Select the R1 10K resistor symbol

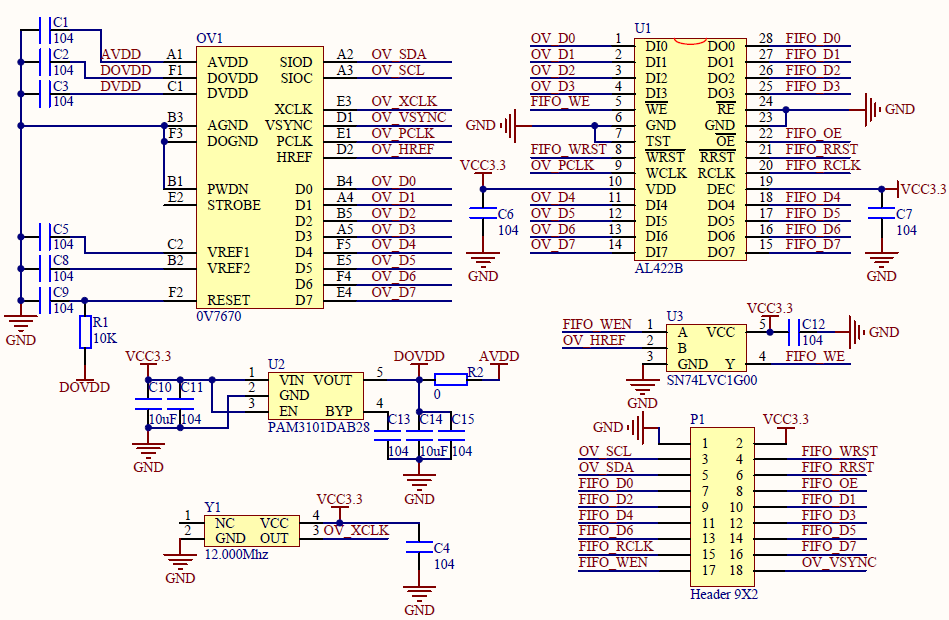85,333
